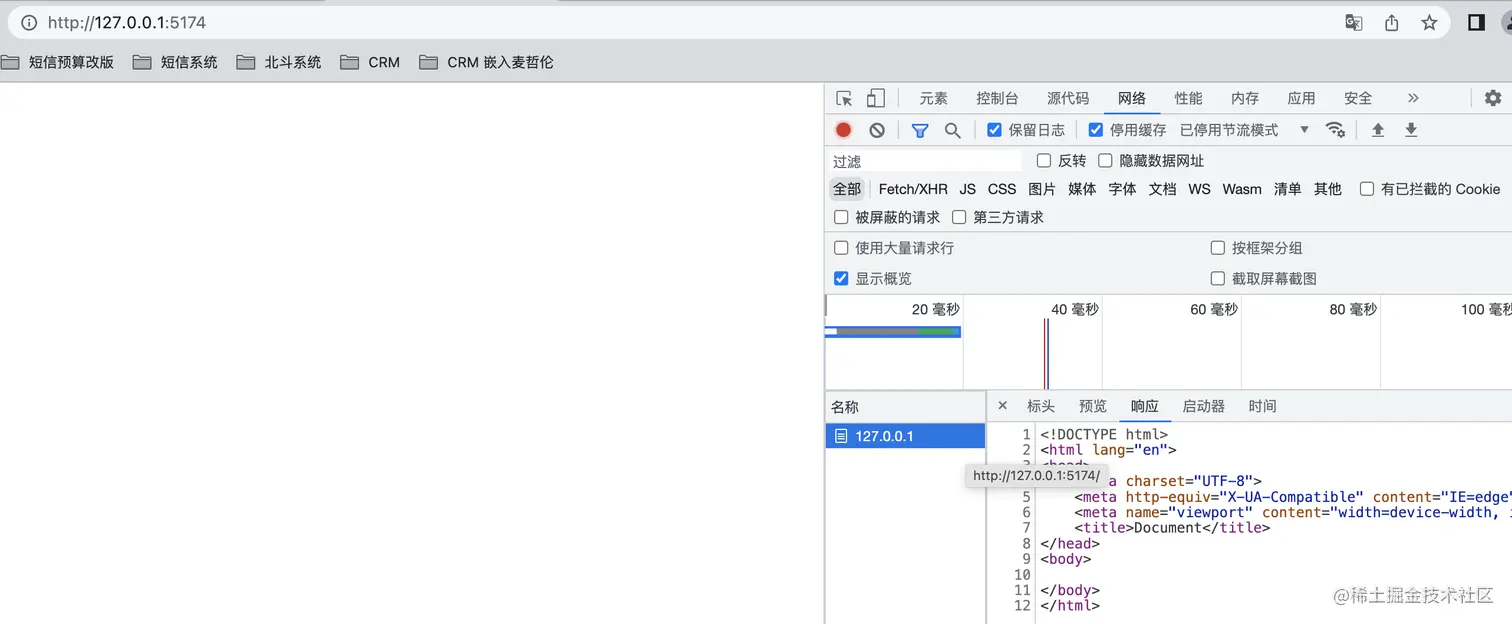
Task: Click the translate page icon in address bar
Action: (x=1353, y=22)
